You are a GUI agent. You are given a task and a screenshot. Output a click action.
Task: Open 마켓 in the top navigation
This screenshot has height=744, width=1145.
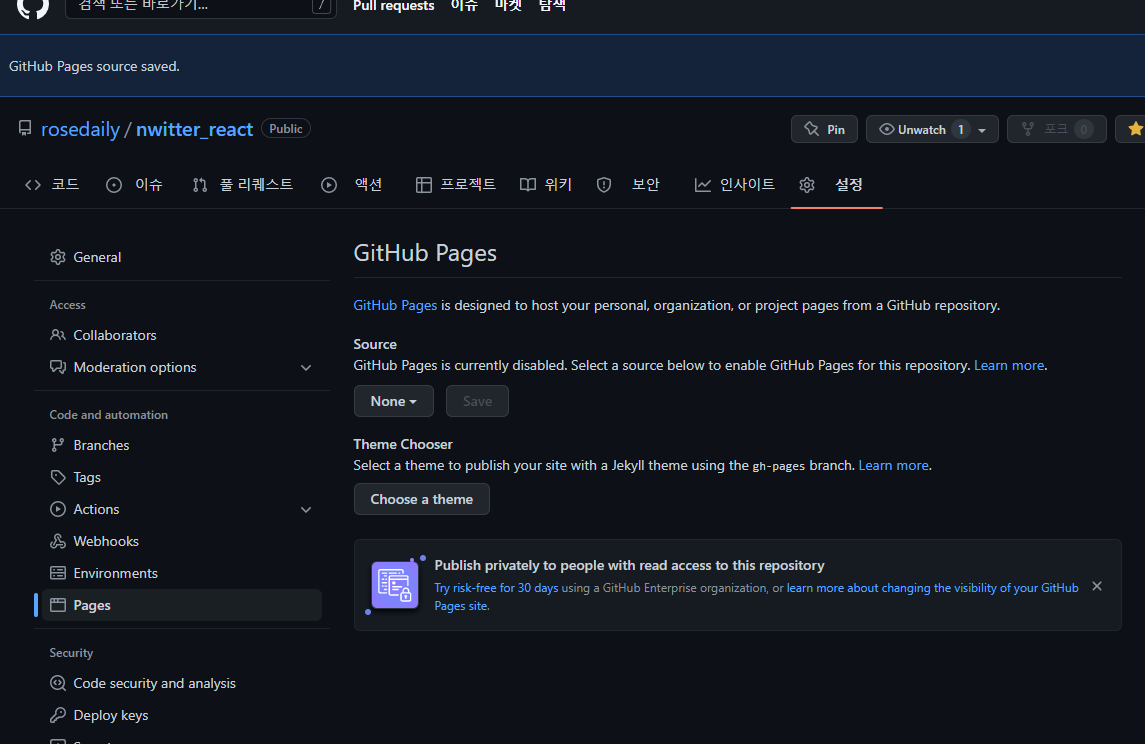508,6
